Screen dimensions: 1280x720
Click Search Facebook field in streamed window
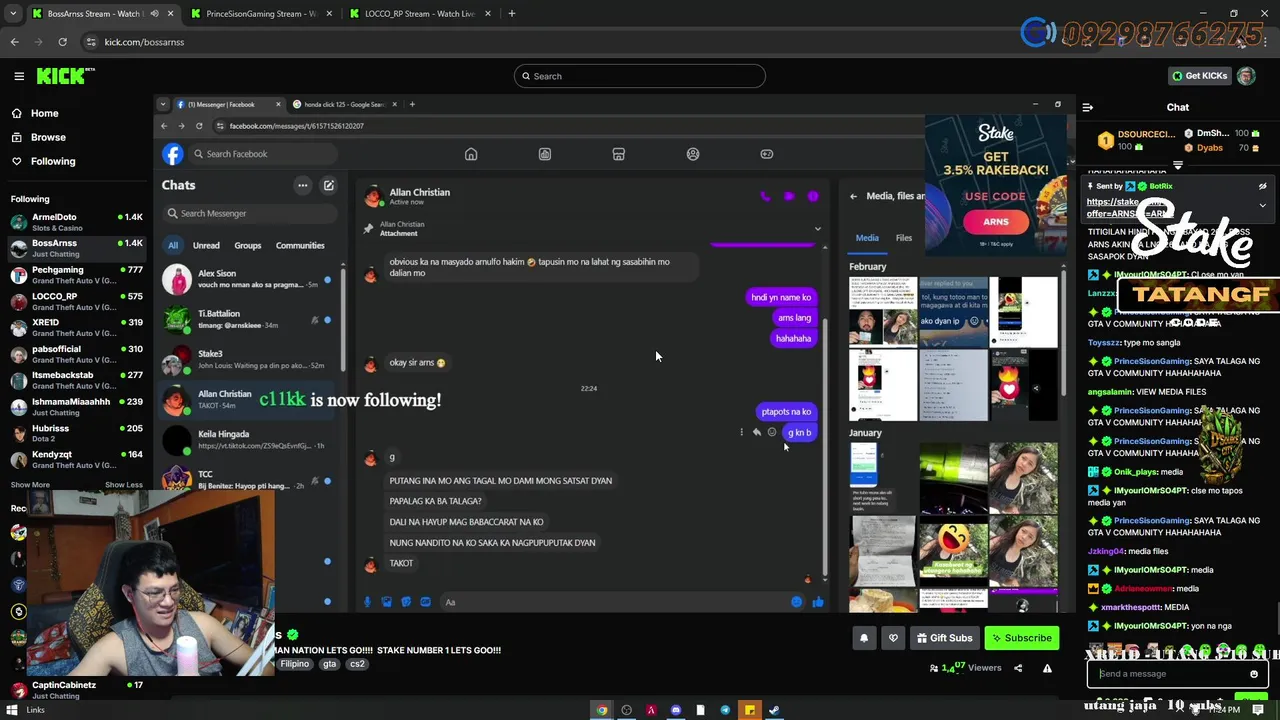click(262, 154)
